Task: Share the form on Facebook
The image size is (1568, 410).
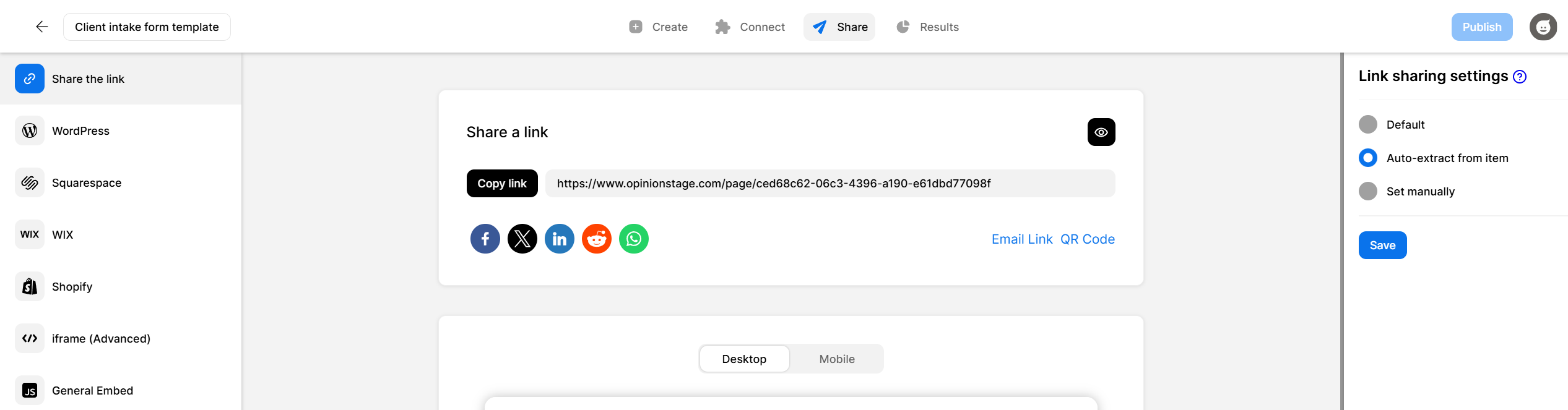Action: (485, 238)
